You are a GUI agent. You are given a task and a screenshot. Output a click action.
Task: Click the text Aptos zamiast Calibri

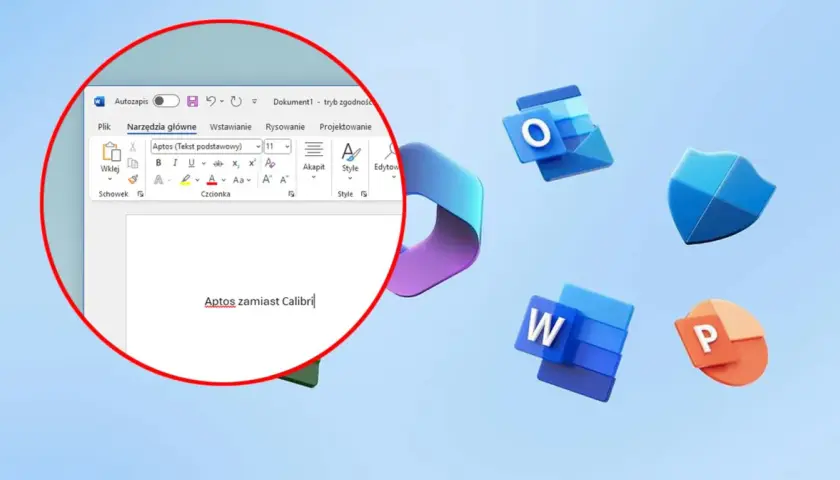(x=259, y=301)
